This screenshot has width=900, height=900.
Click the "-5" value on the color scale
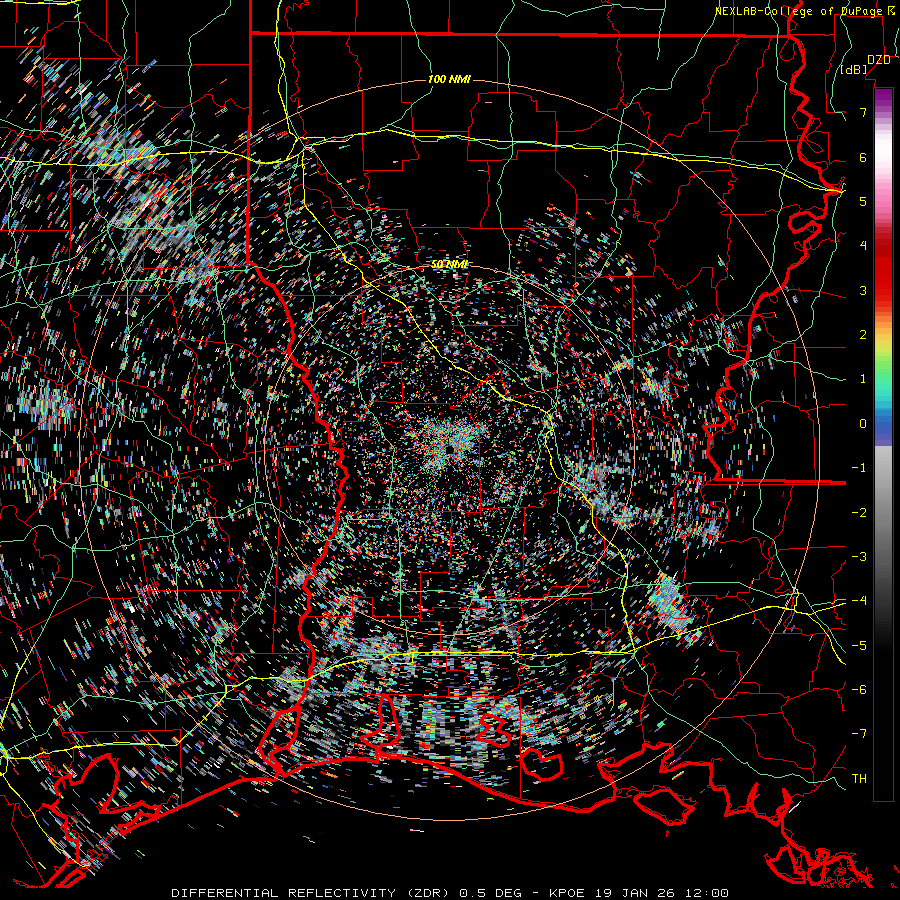click(859, 646)
